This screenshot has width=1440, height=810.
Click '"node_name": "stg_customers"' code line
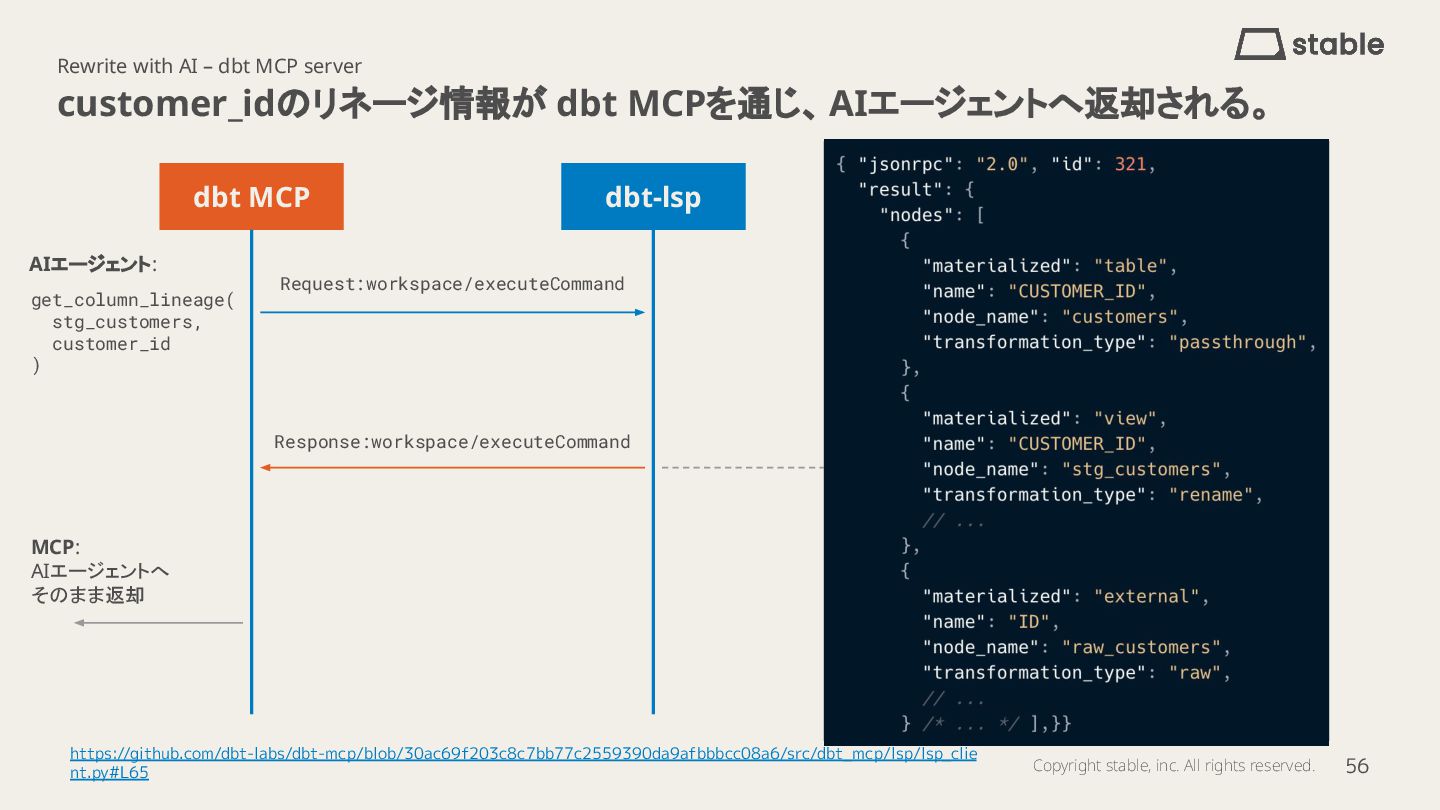(1076, 469)
